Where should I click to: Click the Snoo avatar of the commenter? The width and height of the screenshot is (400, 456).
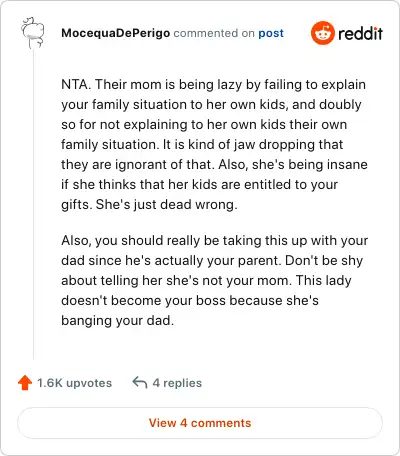33,33
